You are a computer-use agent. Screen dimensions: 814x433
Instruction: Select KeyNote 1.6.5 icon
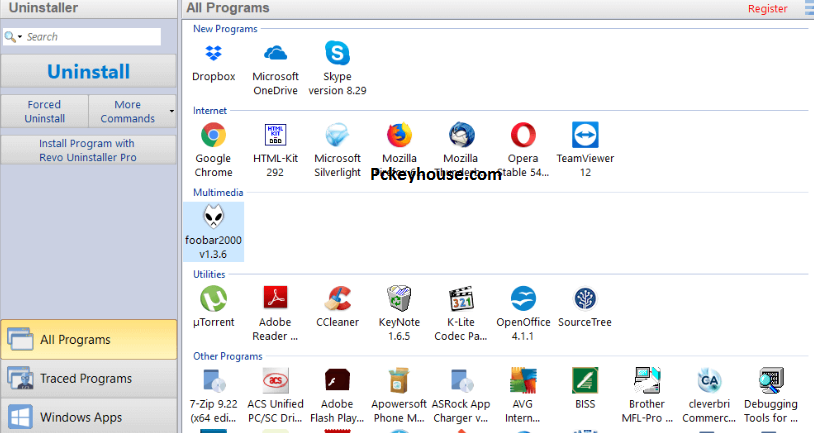399,299
